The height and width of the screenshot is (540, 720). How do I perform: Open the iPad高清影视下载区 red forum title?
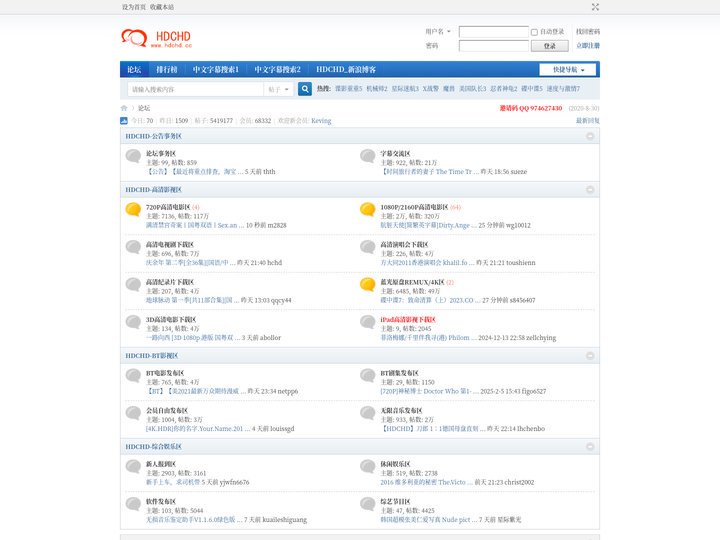coord(408,320)
